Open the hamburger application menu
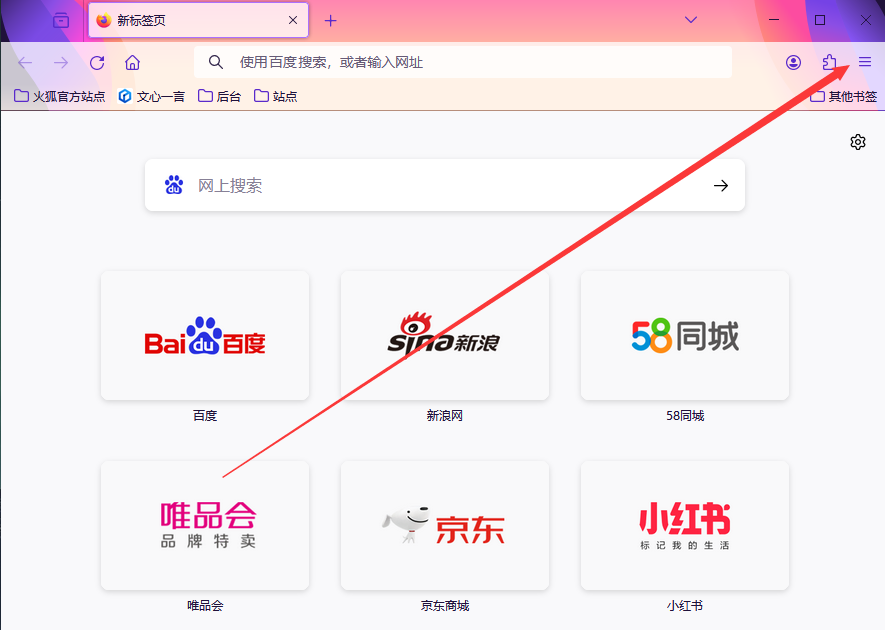This screenshot has width=885, height=630. point(865,62)
